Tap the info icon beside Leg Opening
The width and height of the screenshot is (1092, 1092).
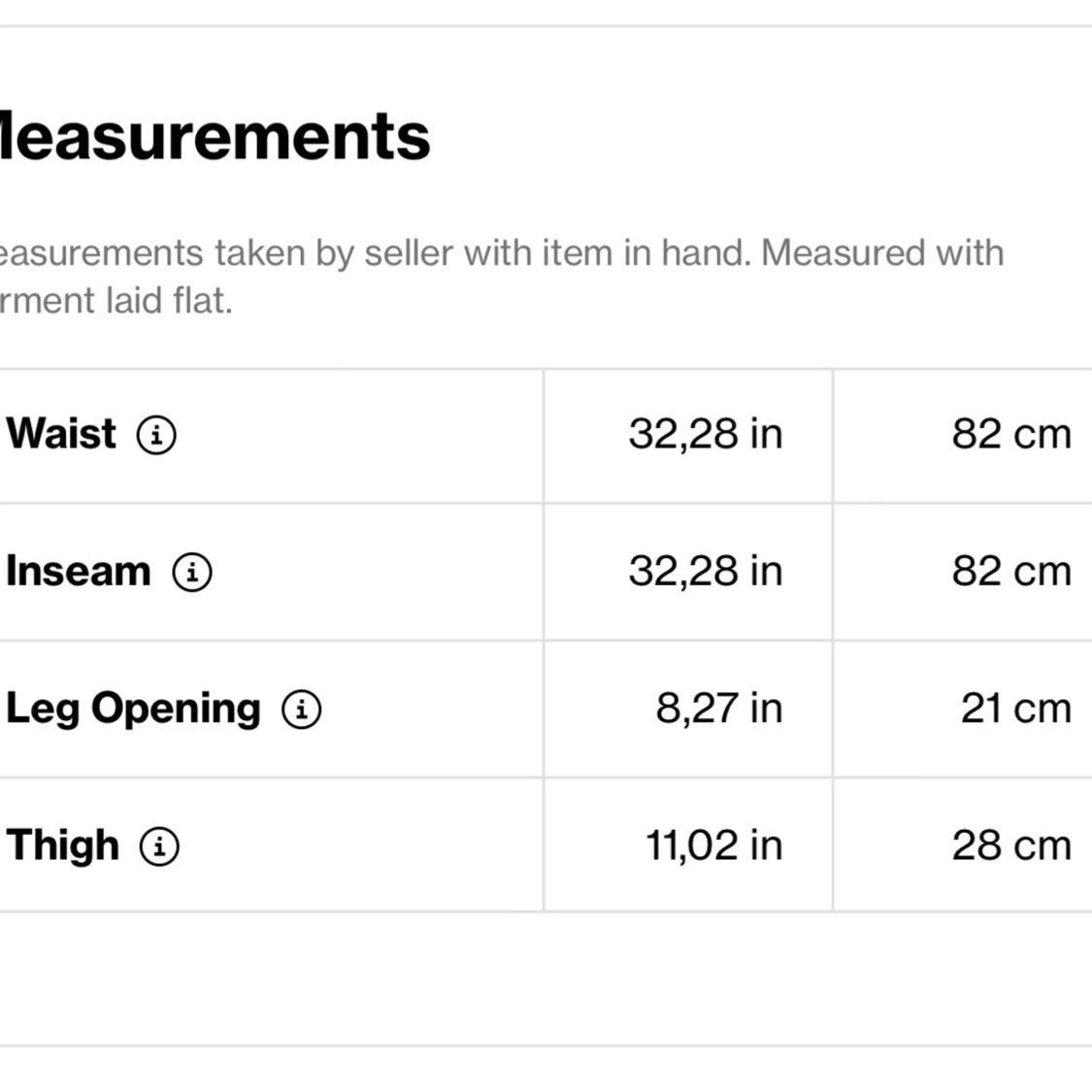[302, 710]
